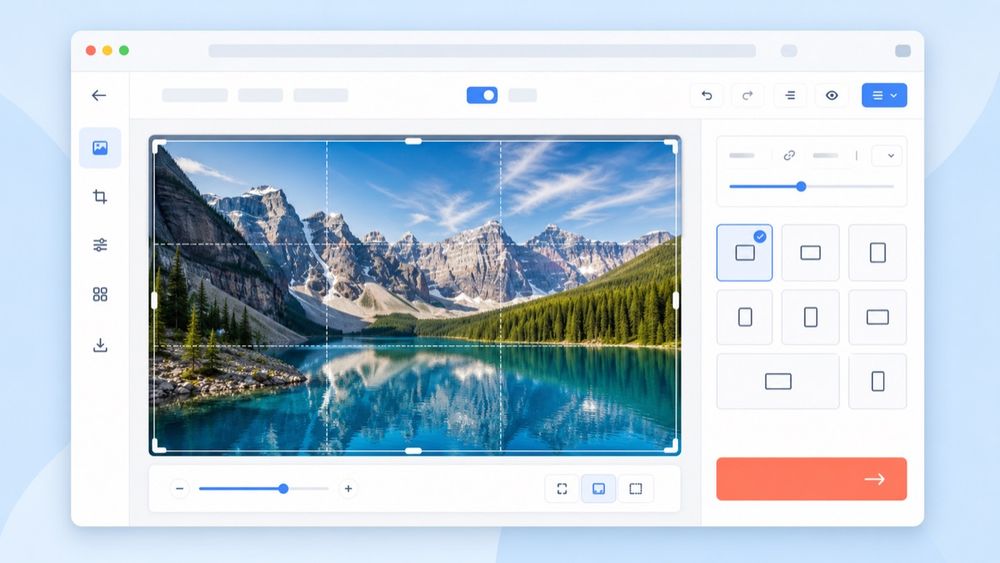Click the highlighted fit-to-frame view icon

pyautogui.click(x=599, y=489)
